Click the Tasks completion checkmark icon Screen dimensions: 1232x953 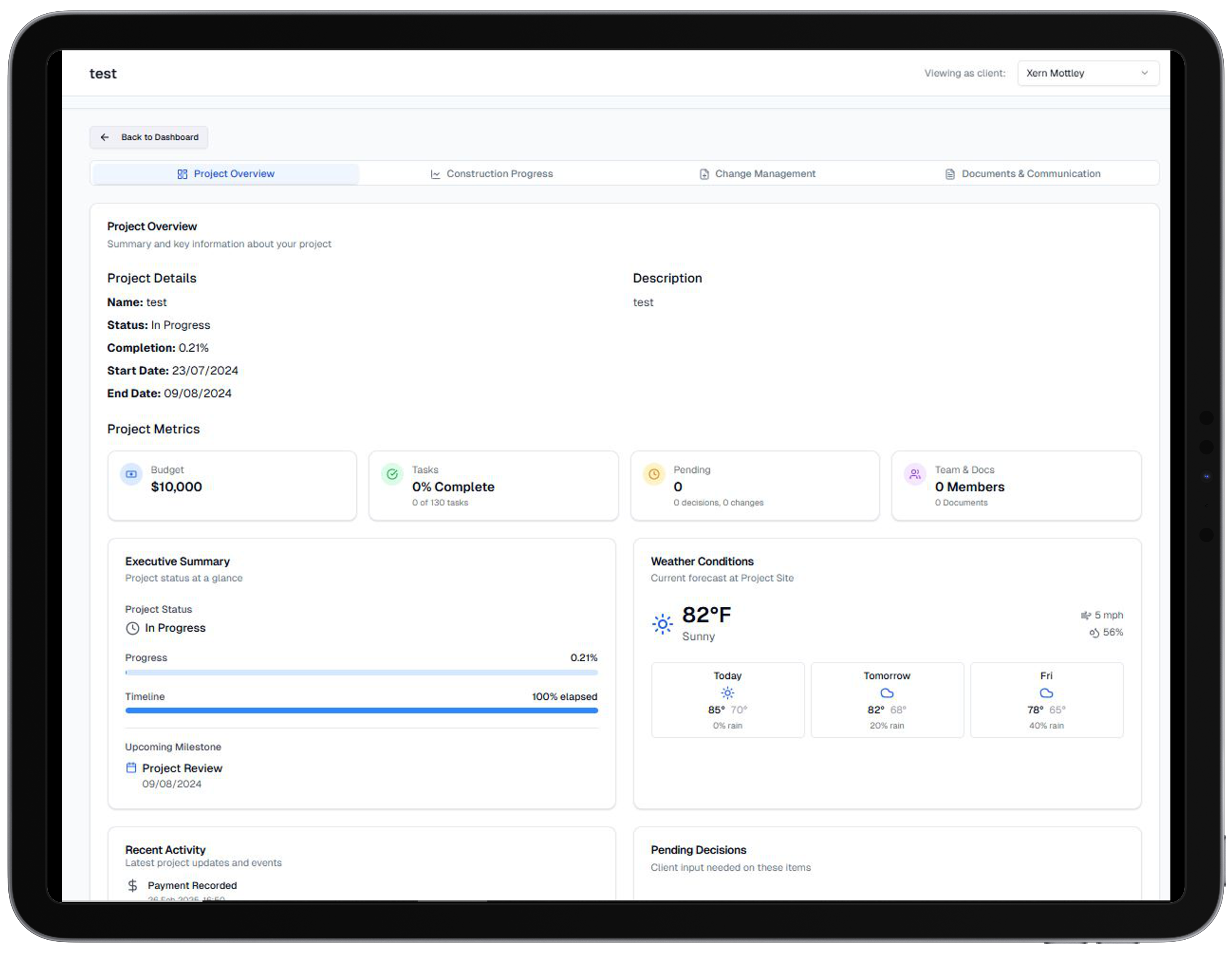click(392, 474)
